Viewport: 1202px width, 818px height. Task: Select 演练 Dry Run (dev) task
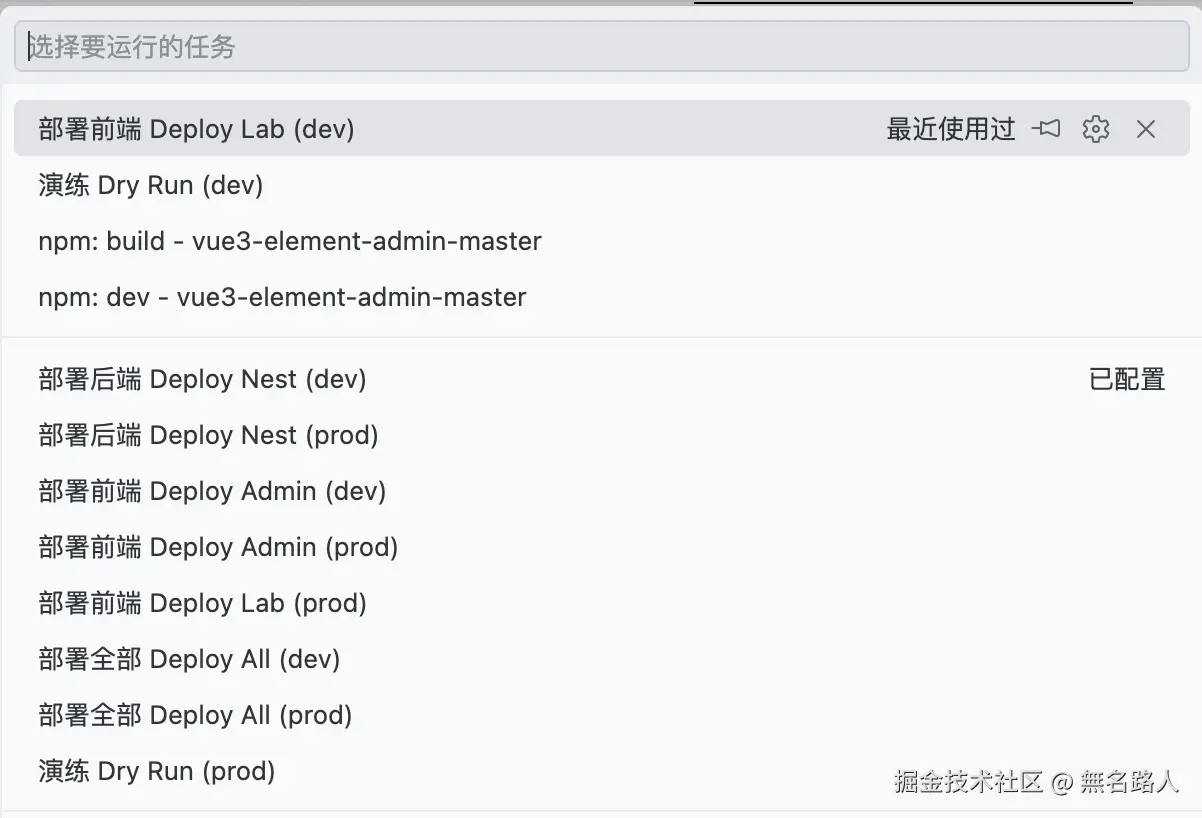151,185
